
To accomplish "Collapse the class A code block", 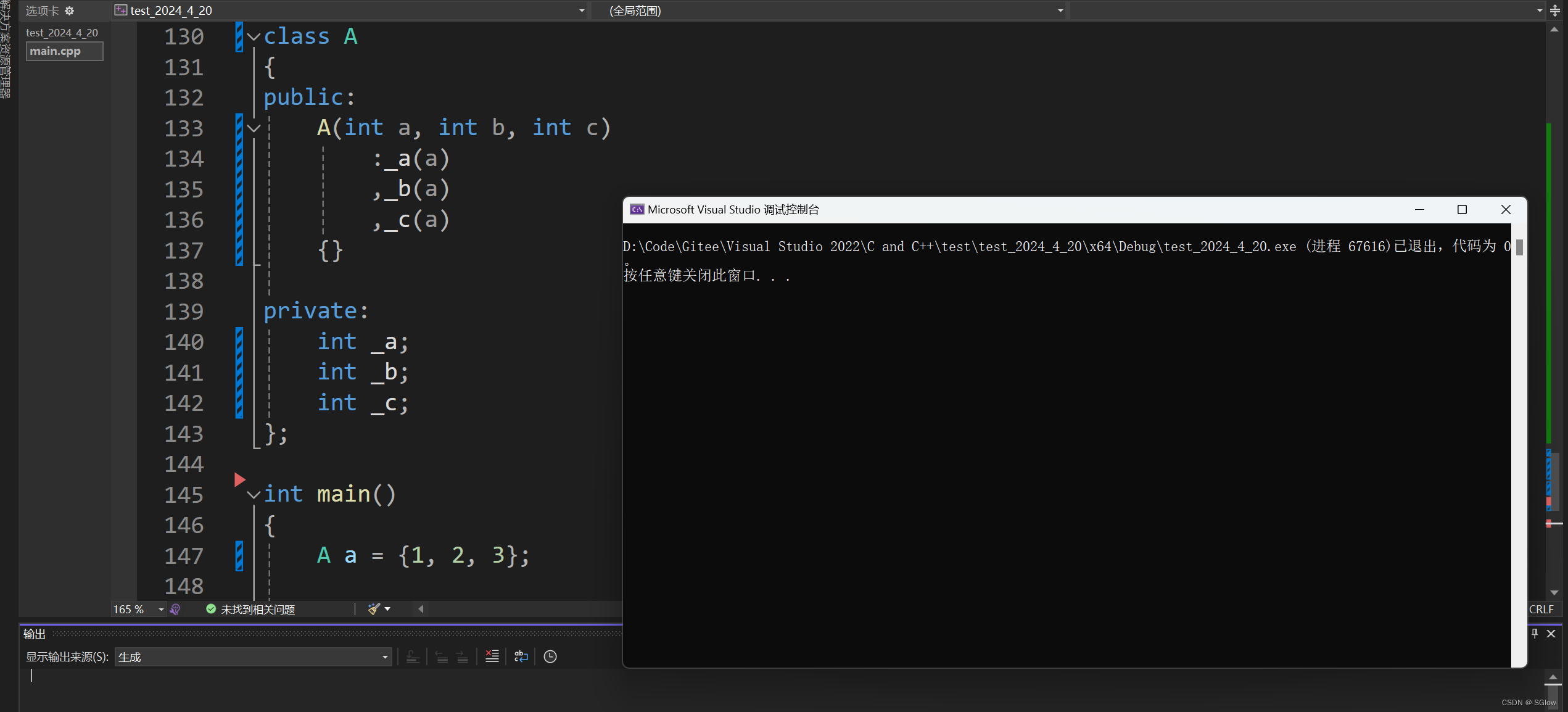I will tap(254, 37).
